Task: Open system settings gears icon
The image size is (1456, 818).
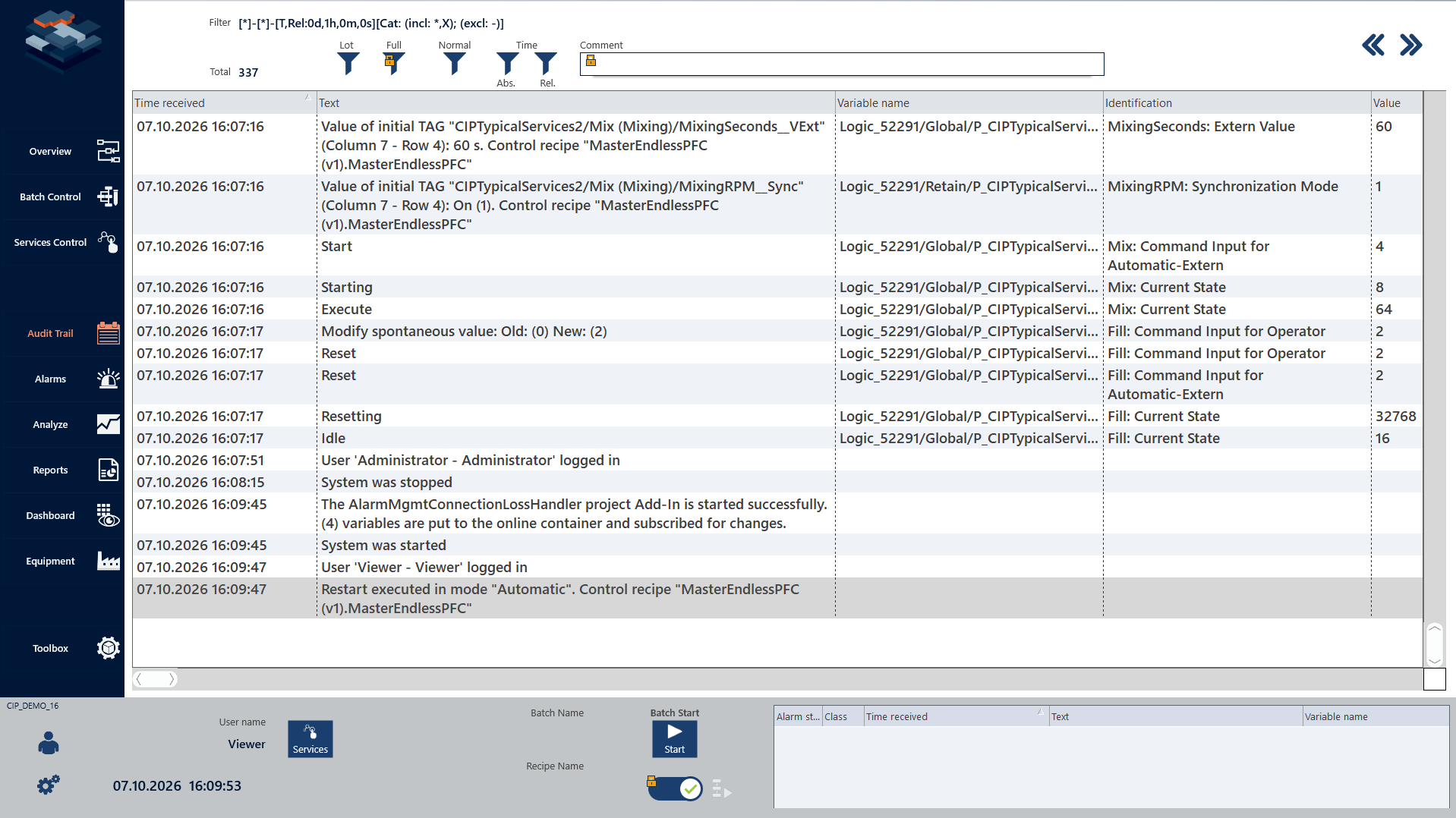Action: (49, 785)
